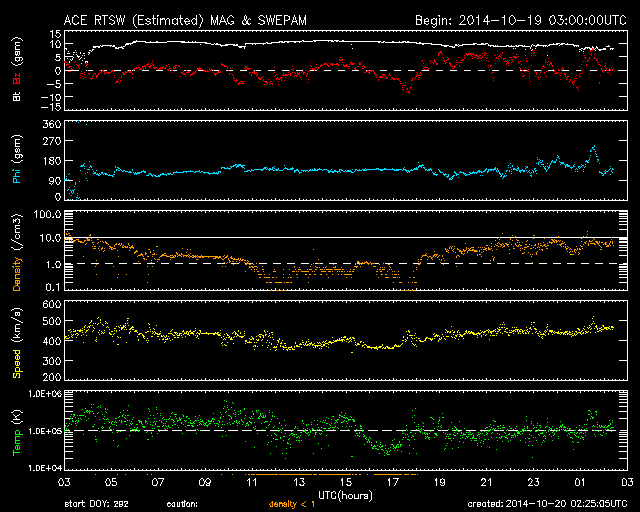Click the '270' tick label on the Phi axis
This screenshot has height=512, width=640.
pyautogui.click(x=52, y=141)
